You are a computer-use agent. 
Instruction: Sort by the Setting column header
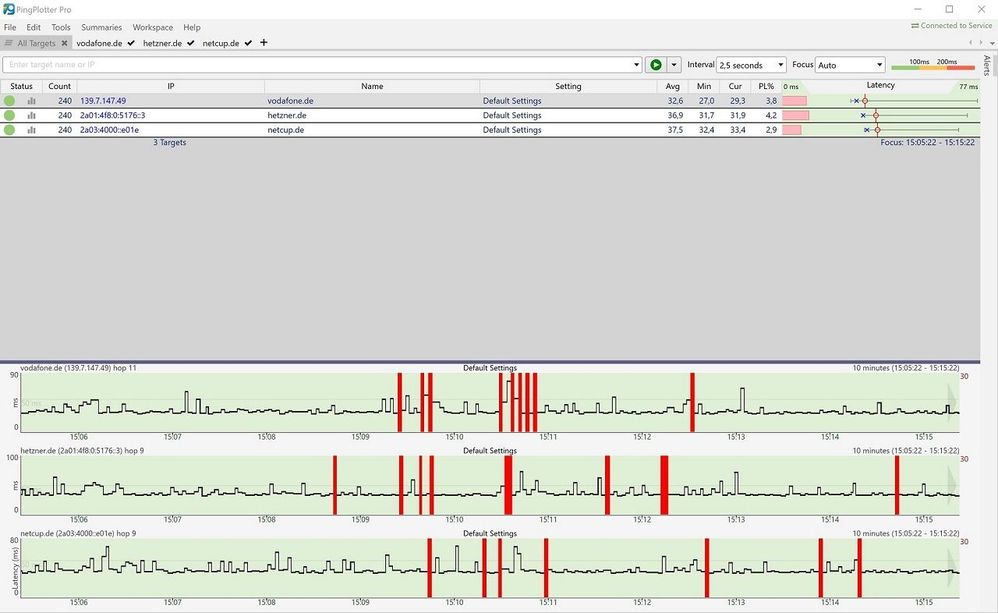[x=568, y=86]
